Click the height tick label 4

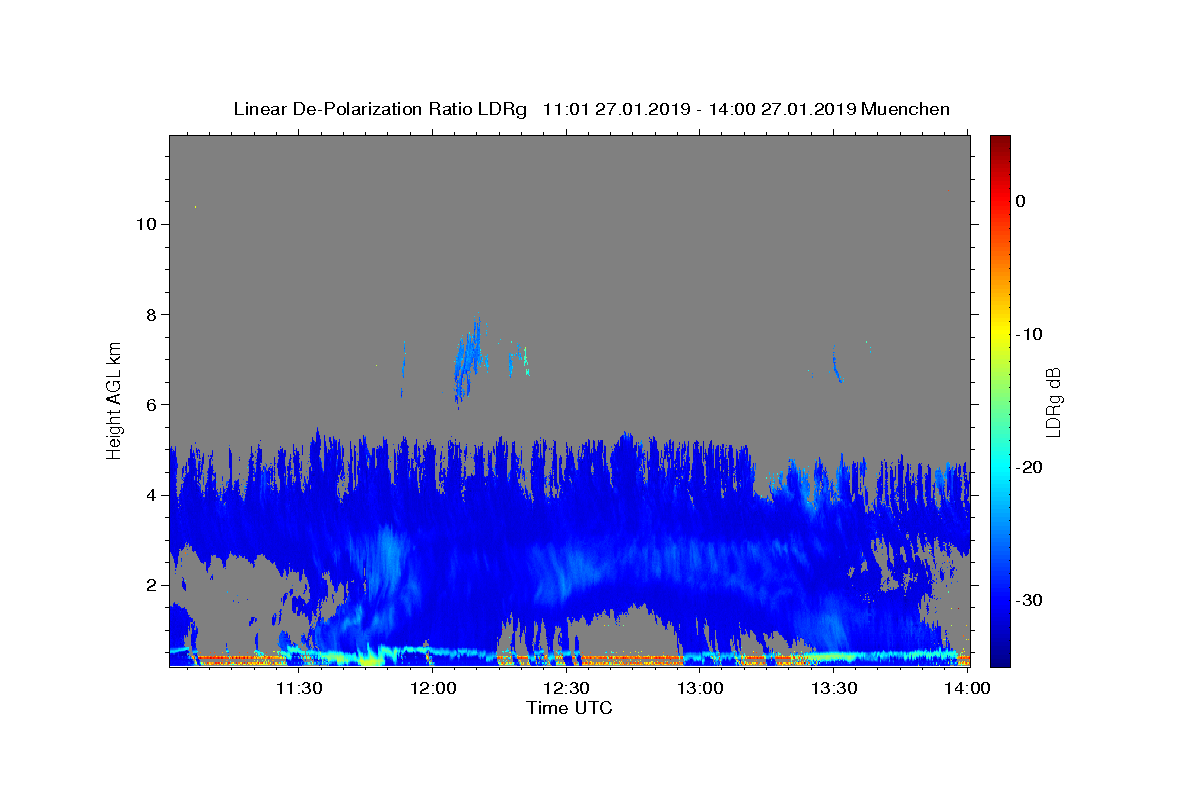(x=150, y=495)
